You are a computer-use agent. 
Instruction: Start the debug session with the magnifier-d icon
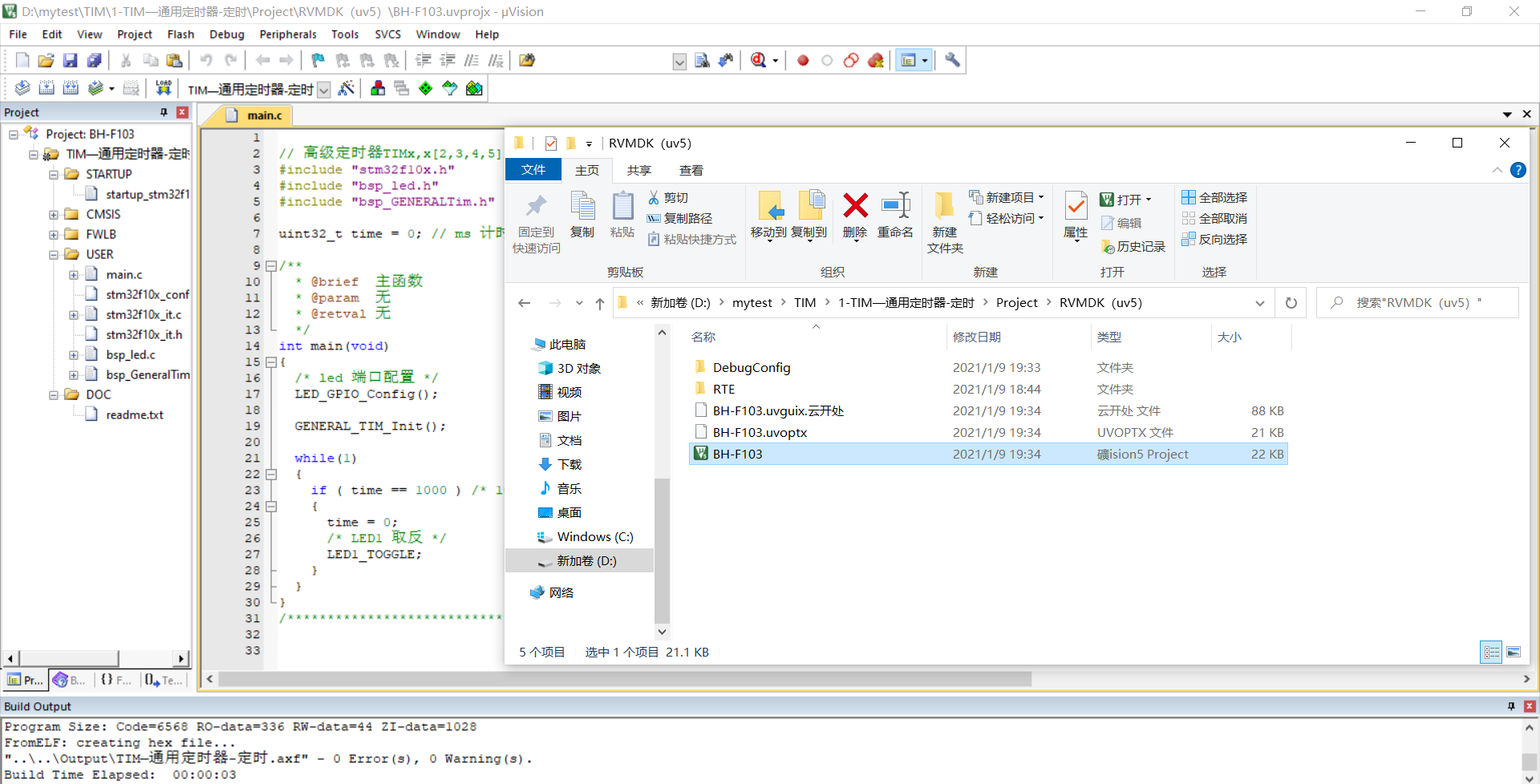(x=759, y=60)
